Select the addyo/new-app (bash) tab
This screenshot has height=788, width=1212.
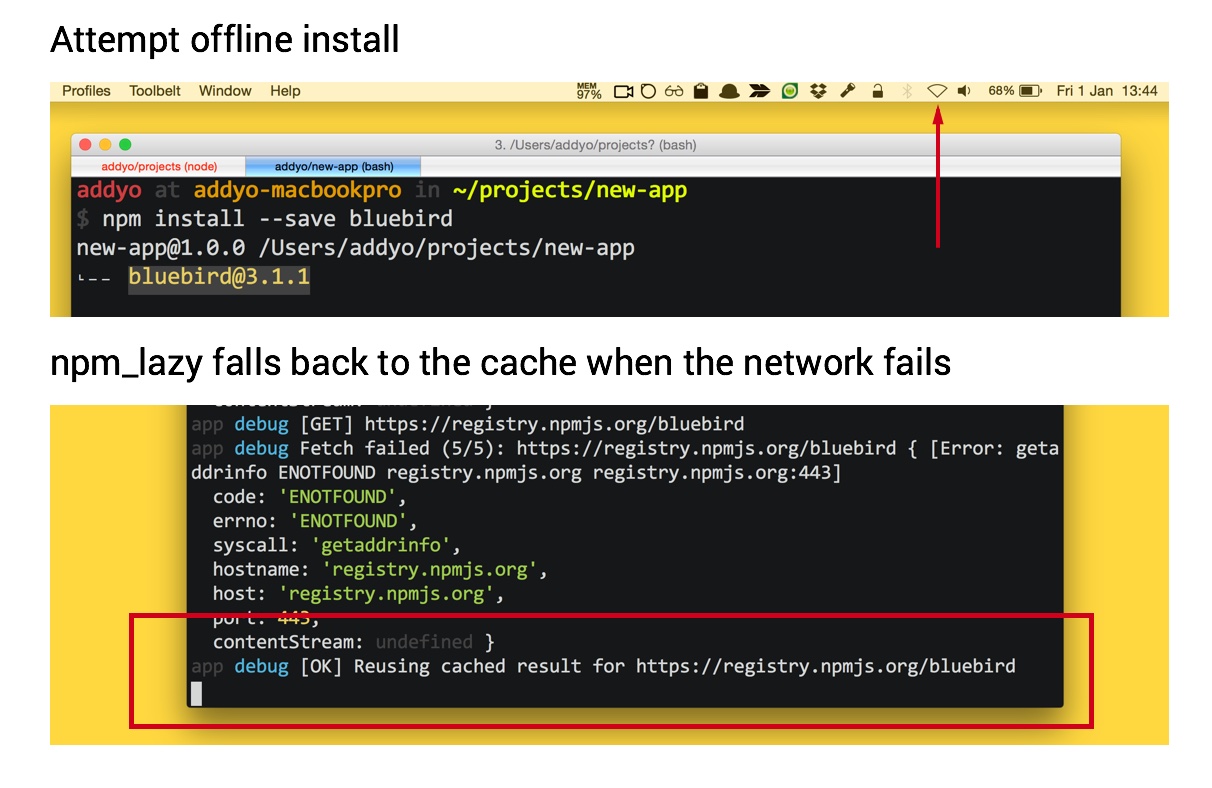(x=334, y=166)
